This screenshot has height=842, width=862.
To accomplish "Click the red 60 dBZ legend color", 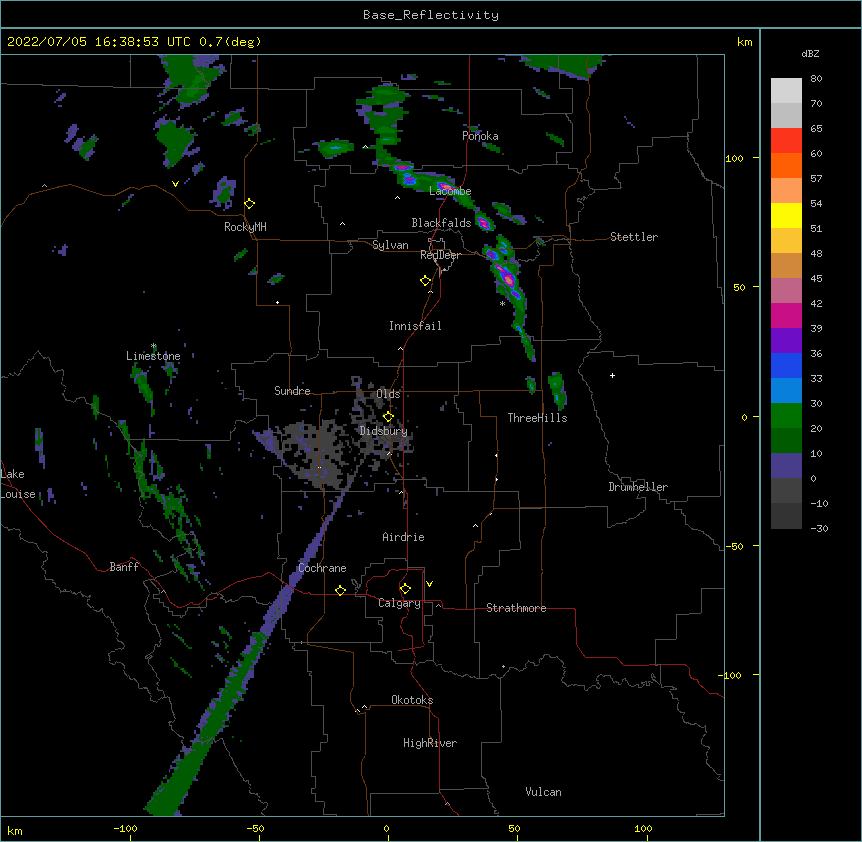I will click(786, 141).
